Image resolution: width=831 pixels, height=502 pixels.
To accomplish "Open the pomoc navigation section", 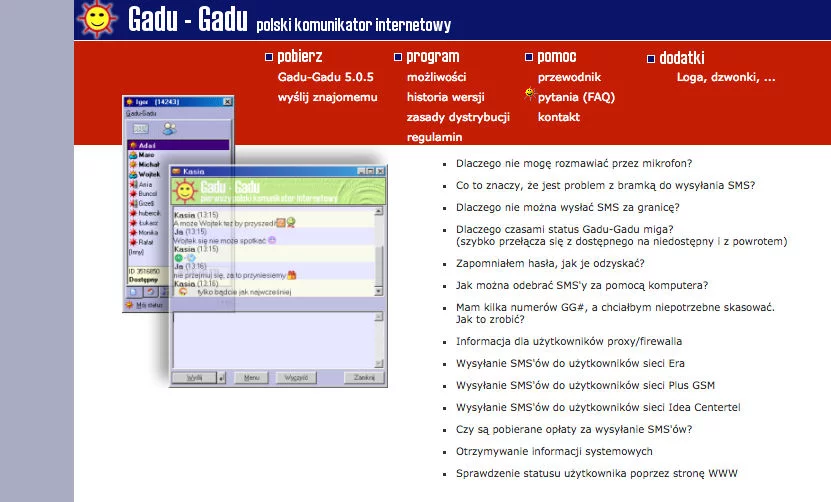I will point(556,57).
